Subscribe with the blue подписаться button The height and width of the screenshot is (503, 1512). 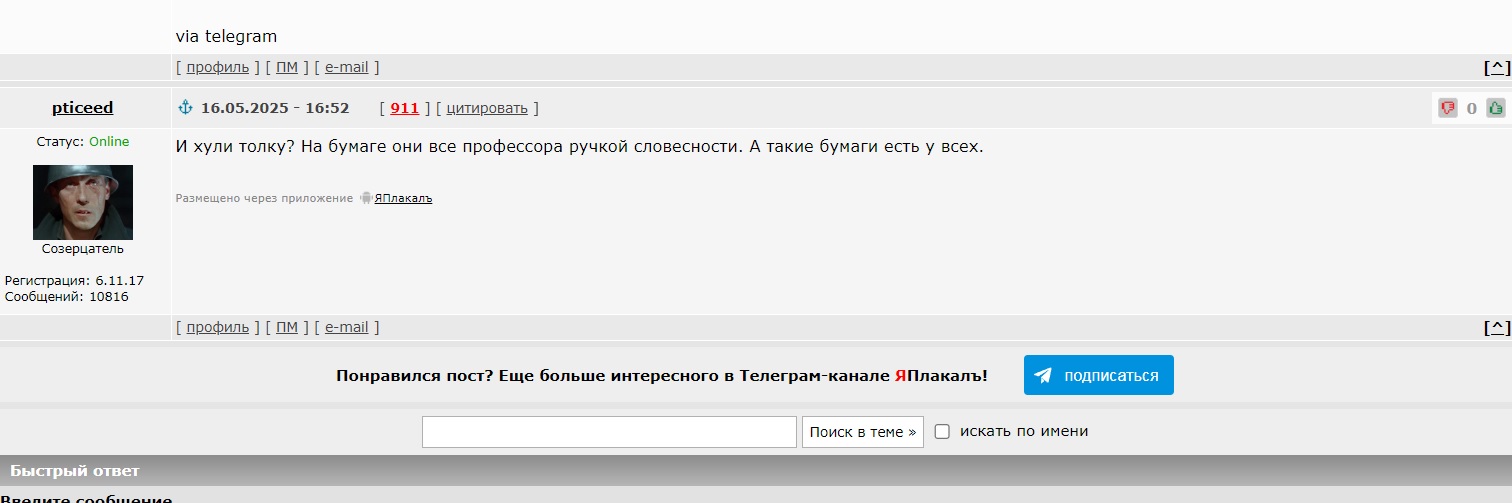[x=1098, y=375]
